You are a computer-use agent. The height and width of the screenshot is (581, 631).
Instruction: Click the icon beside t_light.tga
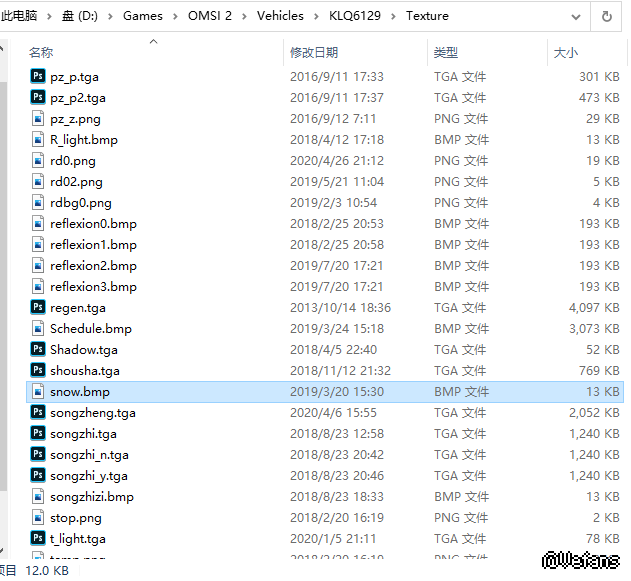pos(38,538)
